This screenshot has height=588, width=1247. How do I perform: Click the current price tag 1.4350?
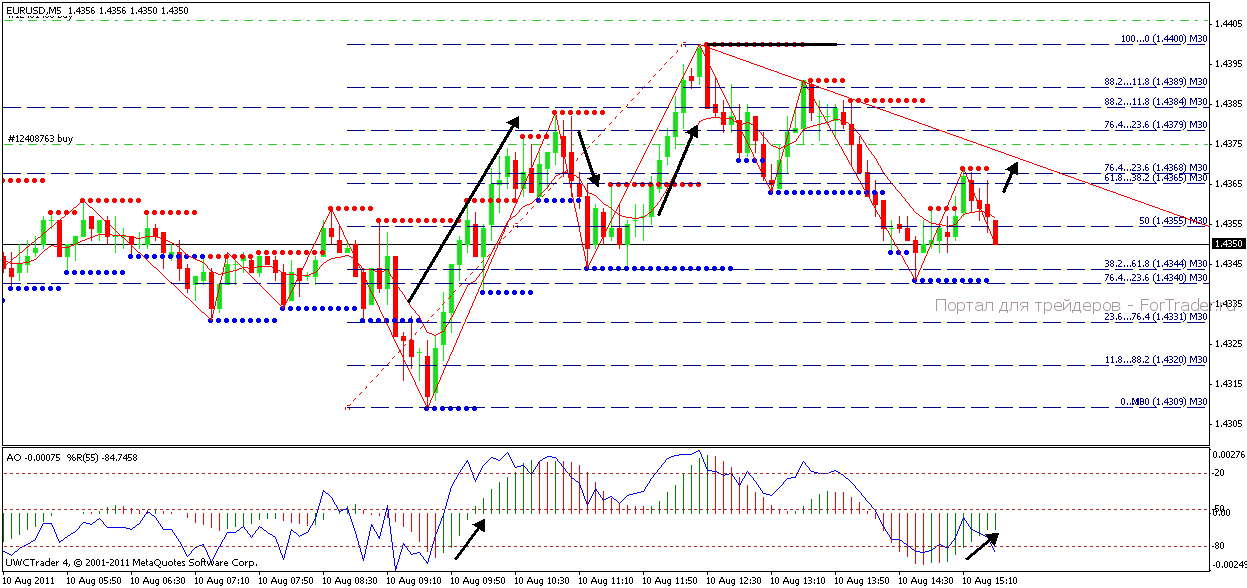[1228, 243]
